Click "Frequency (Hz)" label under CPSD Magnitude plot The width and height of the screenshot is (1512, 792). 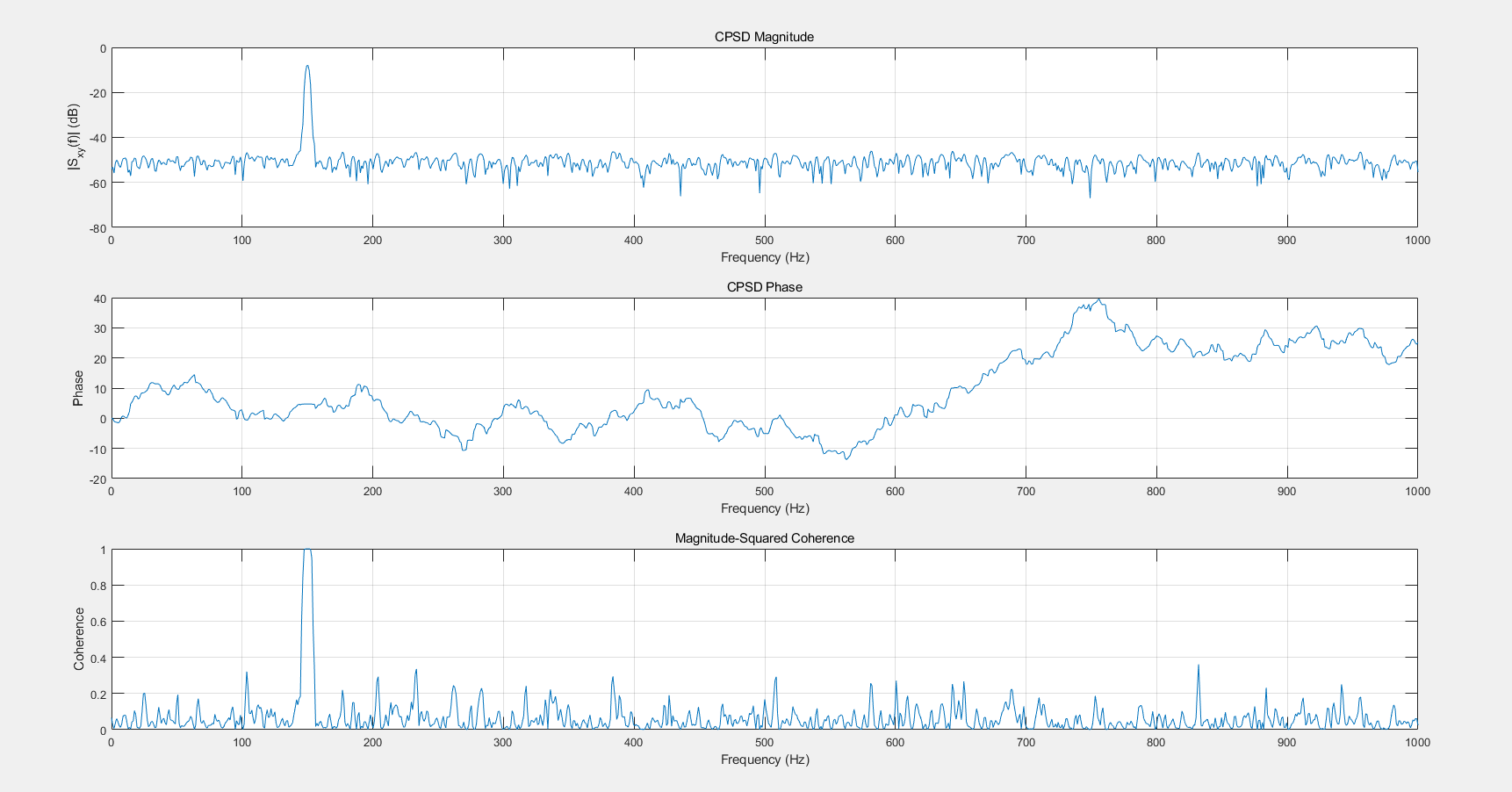(x=765, y=257)
